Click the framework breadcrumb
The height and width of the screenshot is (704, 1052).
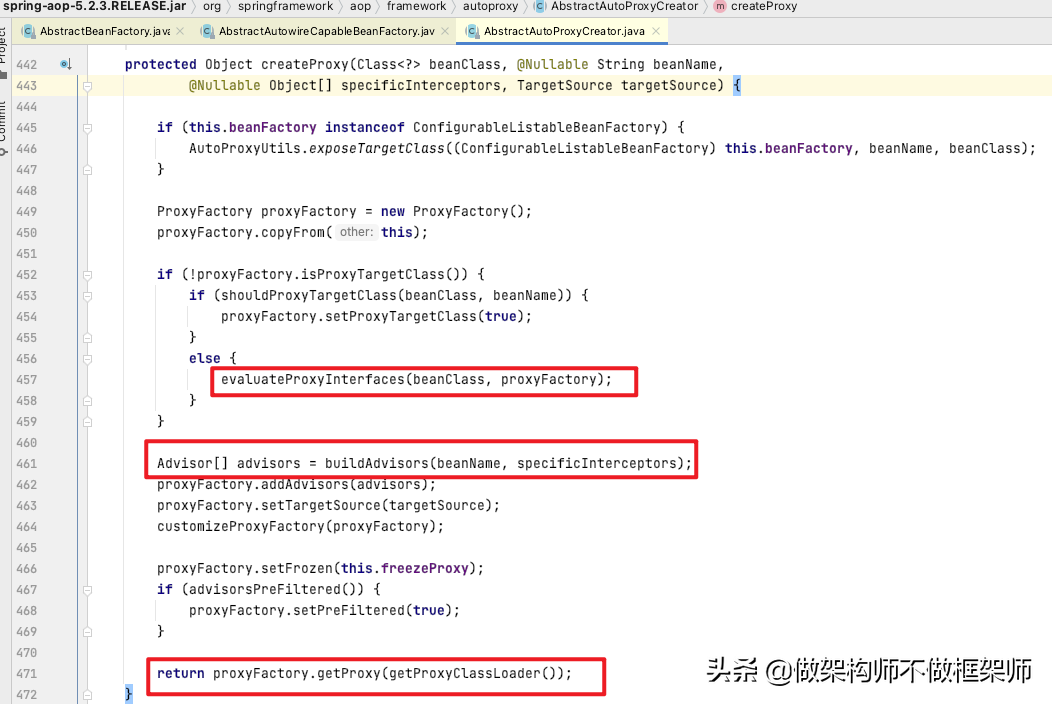tap(417, 6)
